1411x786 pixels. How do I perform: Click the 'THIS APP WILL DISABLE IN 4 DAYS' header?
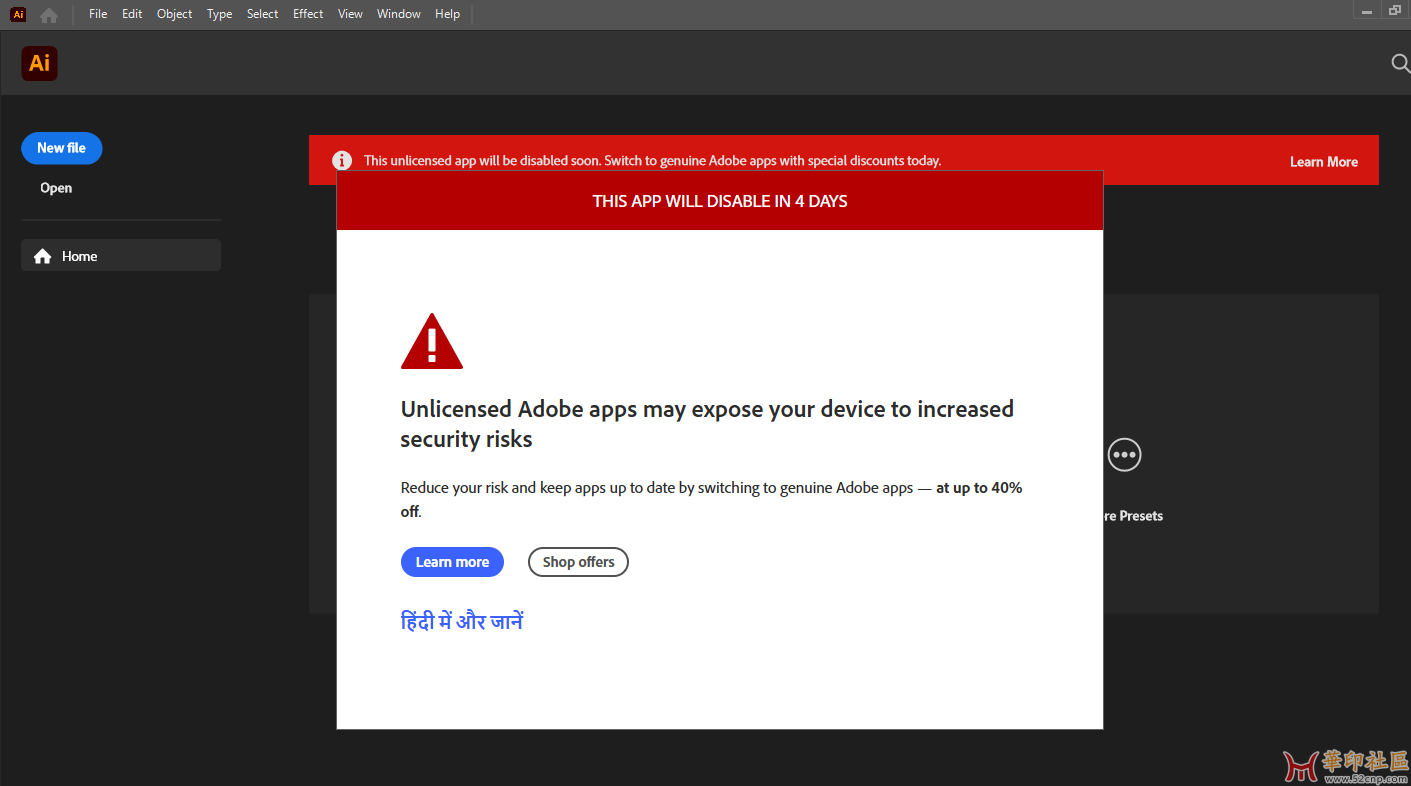pyautogui.click(x=720, y=201)
